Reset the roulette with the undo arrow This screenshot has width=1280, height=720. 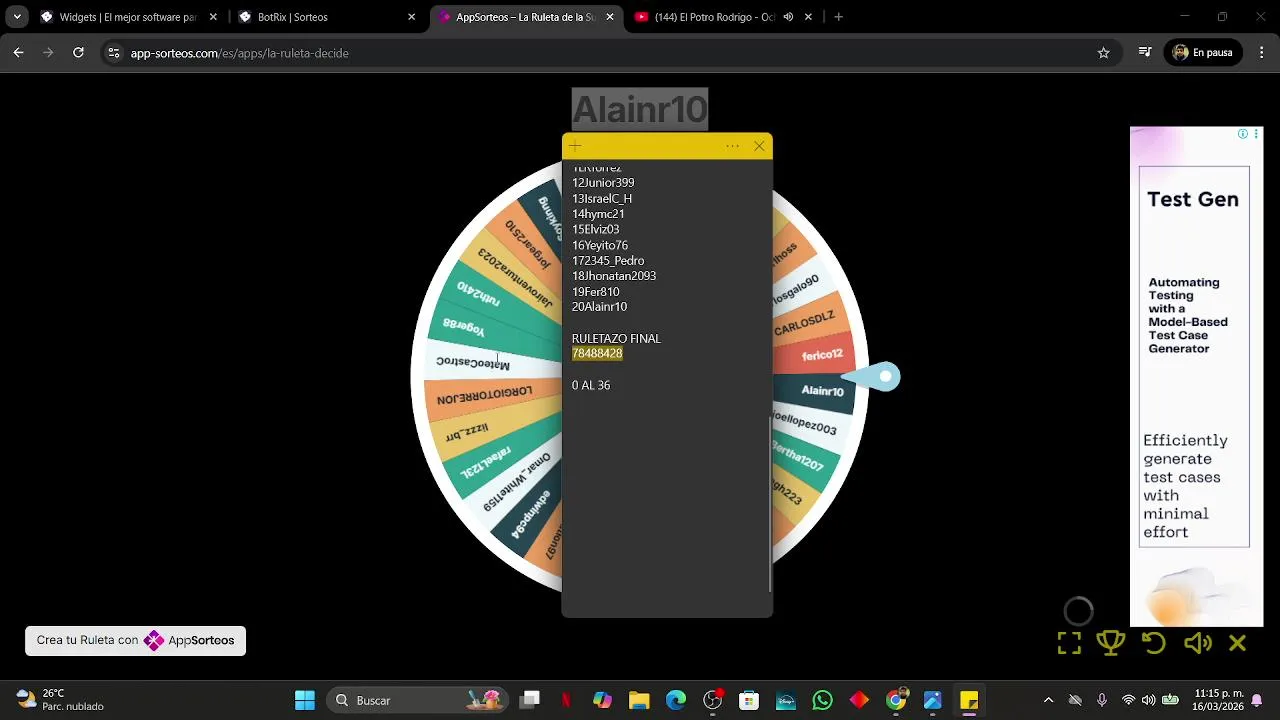pyautogui.click(x=1154, y=643)
